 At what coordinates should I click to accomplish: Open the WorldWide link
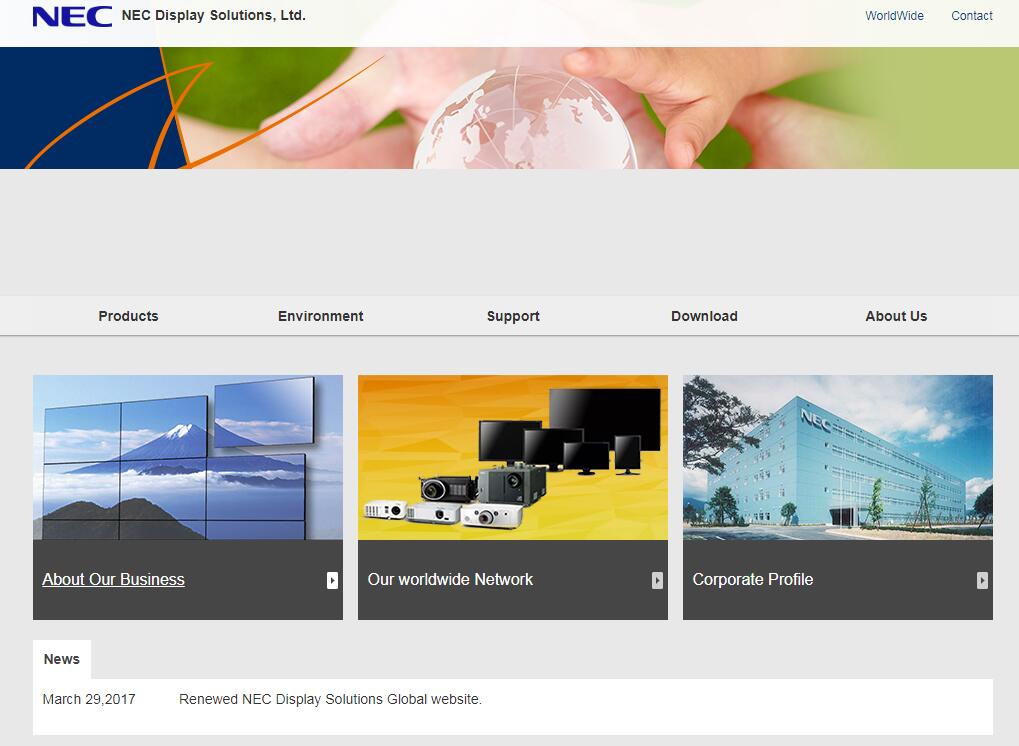click(x=894, y=16)
